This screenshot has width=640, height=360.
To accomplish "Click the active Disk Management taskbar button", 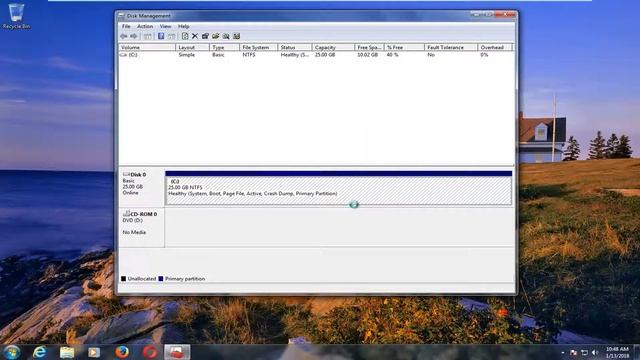I will click(177, 352).
